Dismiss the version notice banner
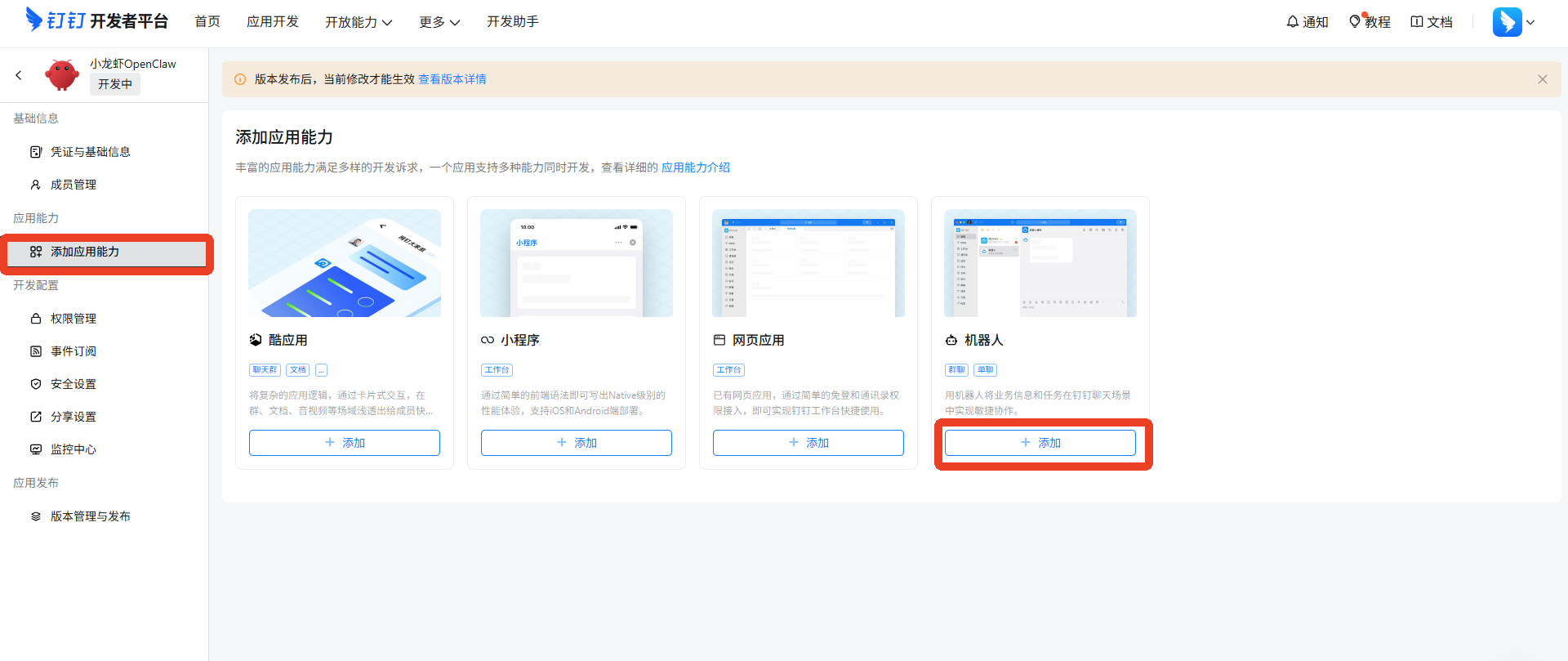The width and height of the screenshot is (1568, 661). (1542, 79)
